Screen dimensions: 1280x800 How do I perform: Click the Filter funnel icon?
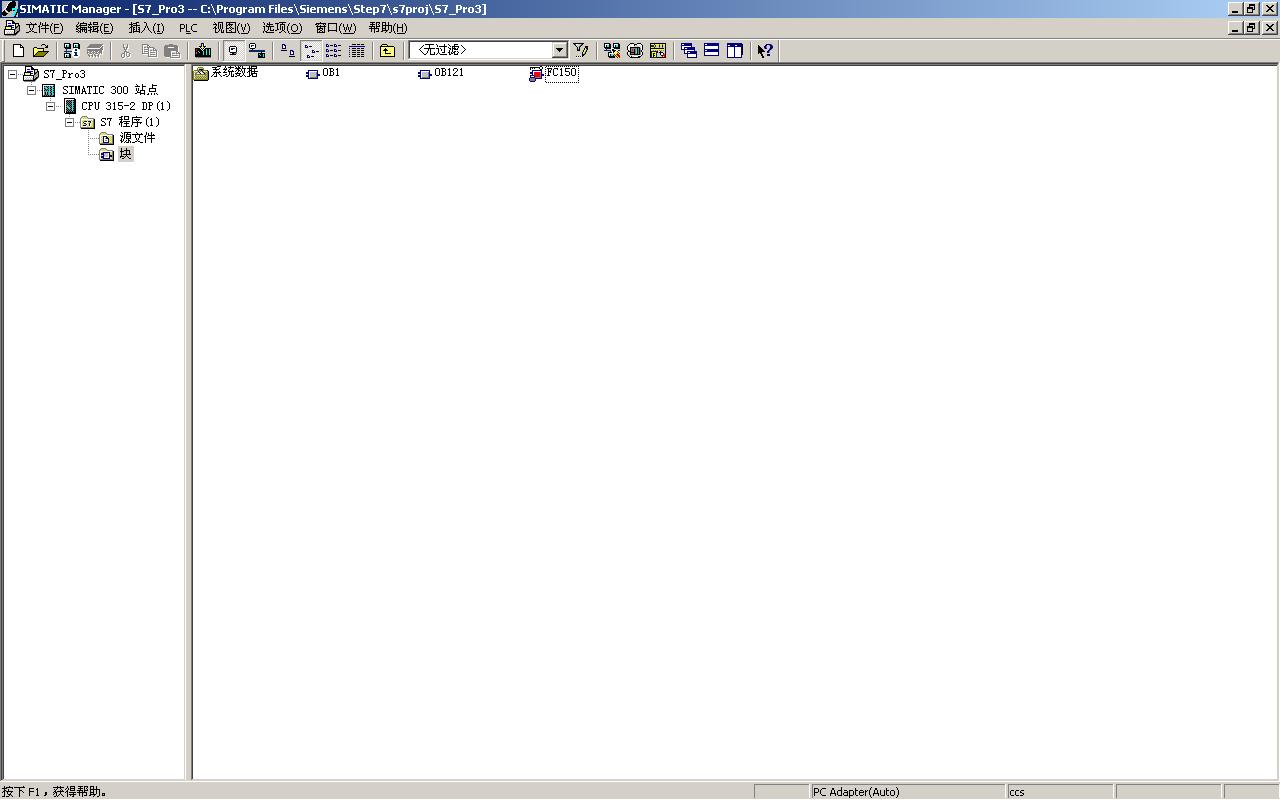click(580, 51)
